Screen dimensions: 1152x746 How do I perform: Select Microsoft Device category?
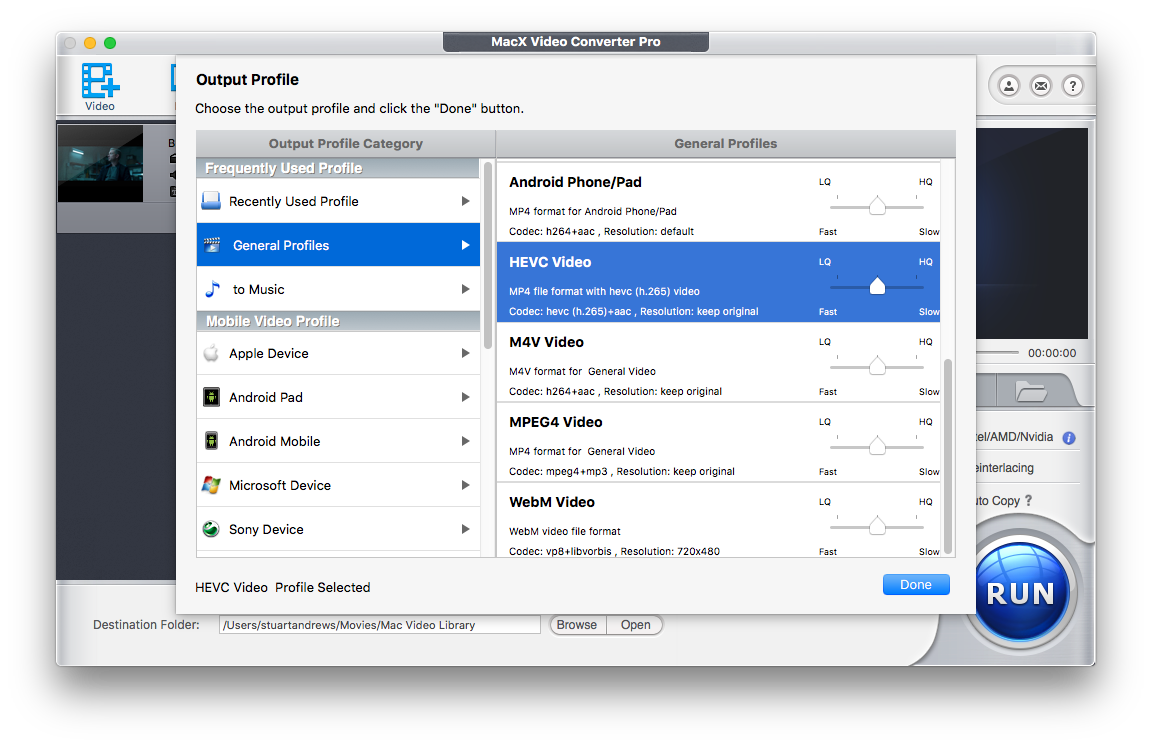click(338, 485)
